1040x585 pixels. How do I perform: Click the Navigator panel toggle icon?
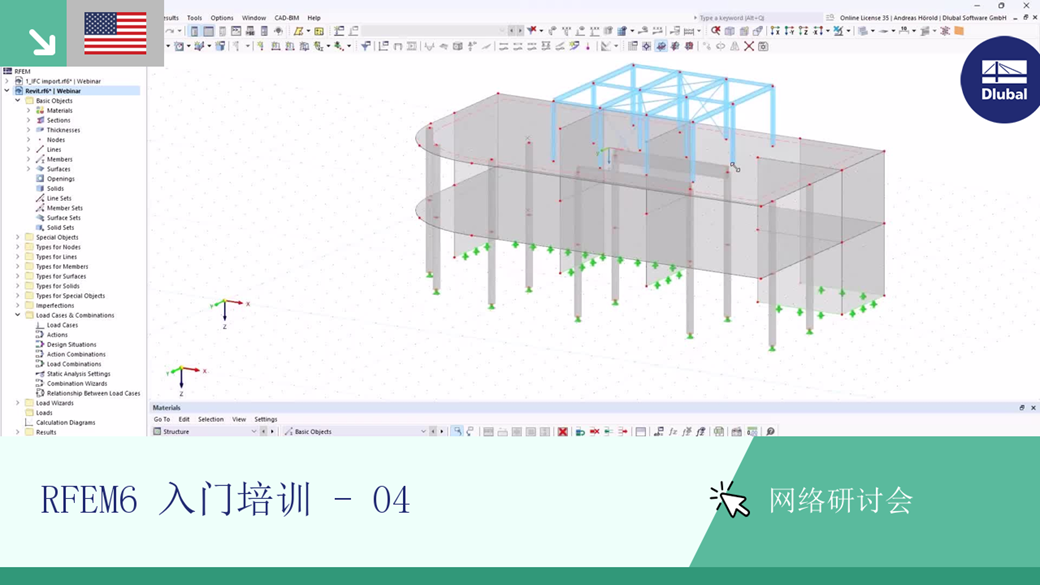coord(194,31)
